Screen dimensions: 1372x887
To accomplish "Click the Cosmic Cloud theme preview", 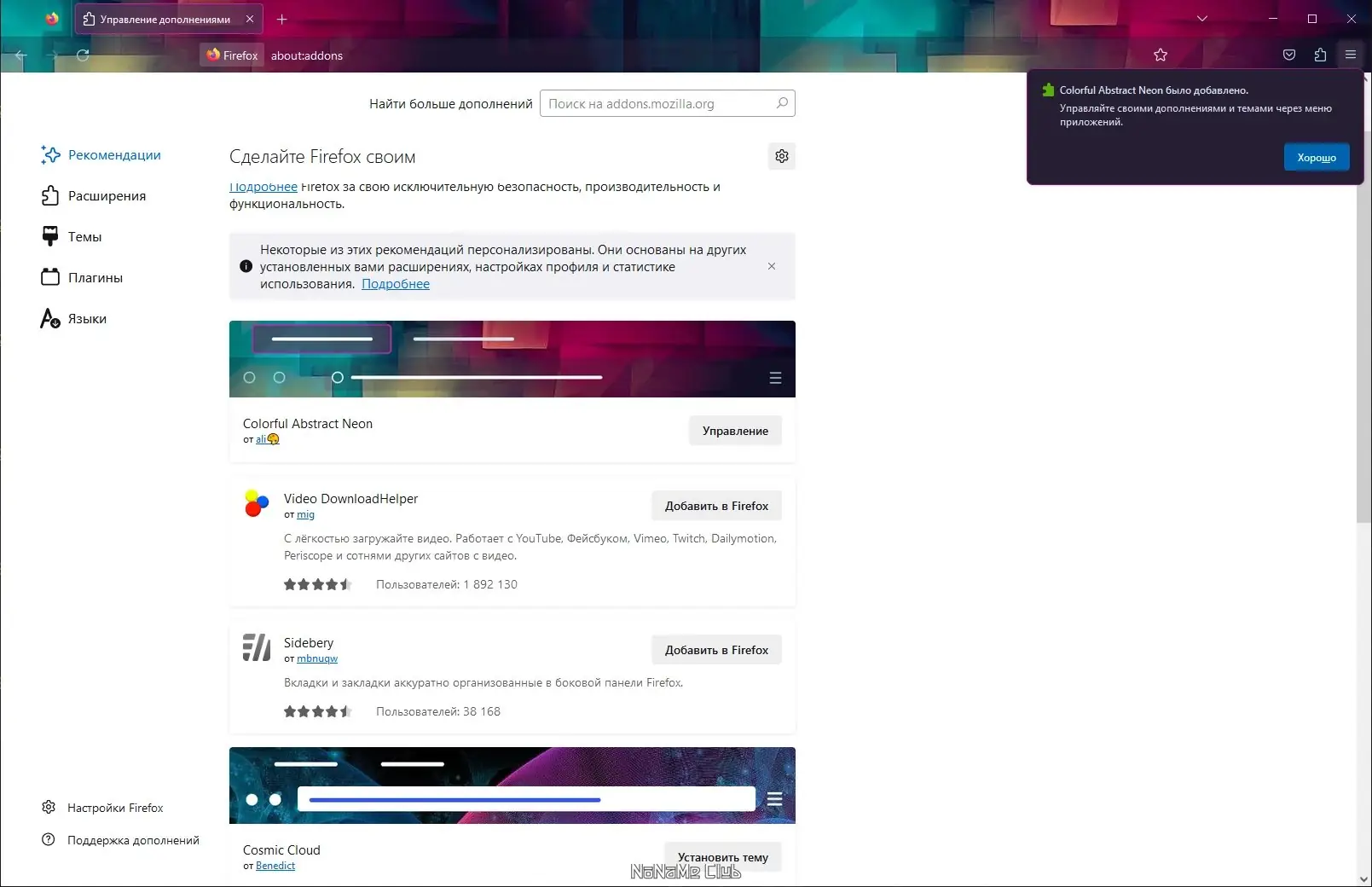I will [x=512, y=786].
